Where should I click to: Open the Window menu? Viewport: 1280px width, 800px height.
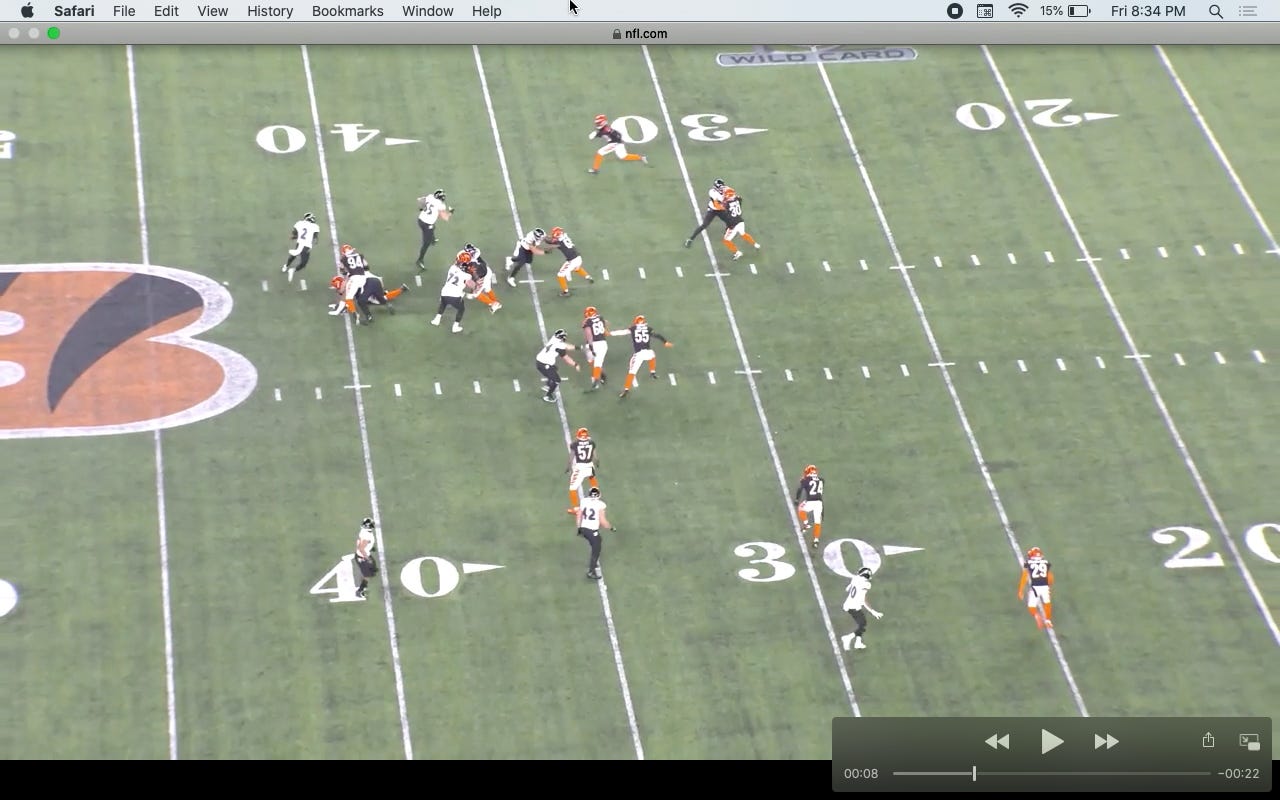tap(427, 11)
